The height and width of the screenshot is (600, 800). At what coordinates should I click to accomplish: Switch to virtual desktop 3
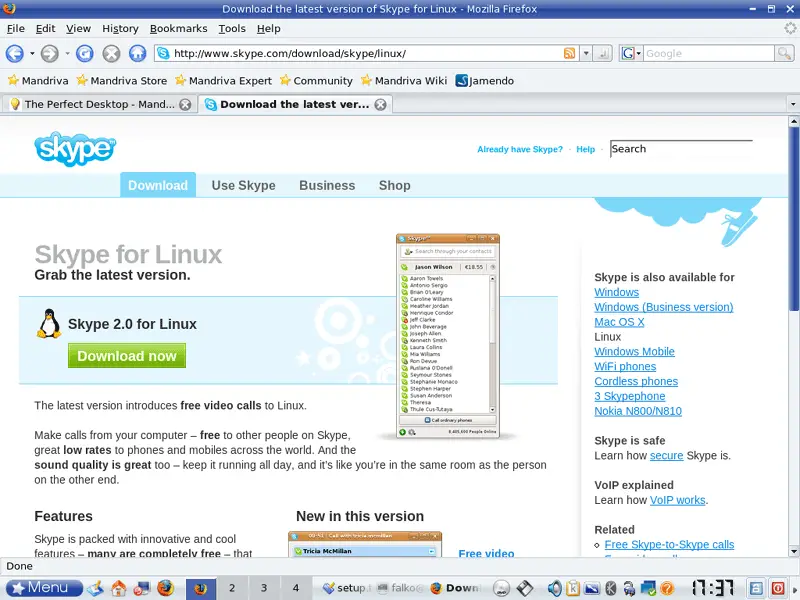pyautogui.click(x=264, y=588)
